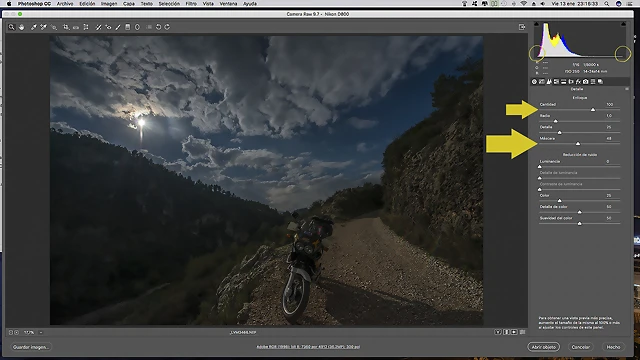Select the Crop tool
The width and height of the screenshot is (640, 360).
tap(66, 27)
